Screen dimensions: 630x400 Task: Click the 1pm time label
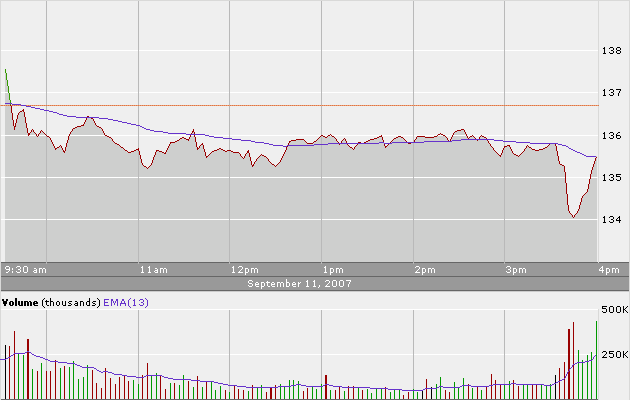coord(333,270)
